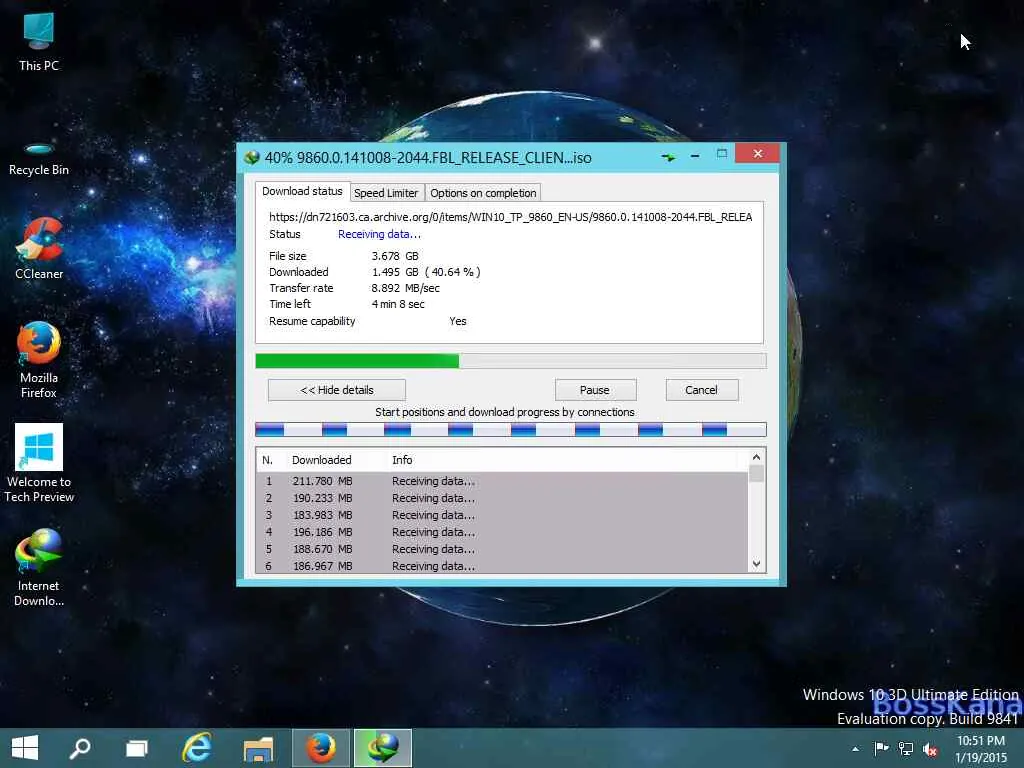Image resolution: width=1024 pixels, height=768 pixels.
Task: Switch to IDM taskbar button
Action: 383,748
